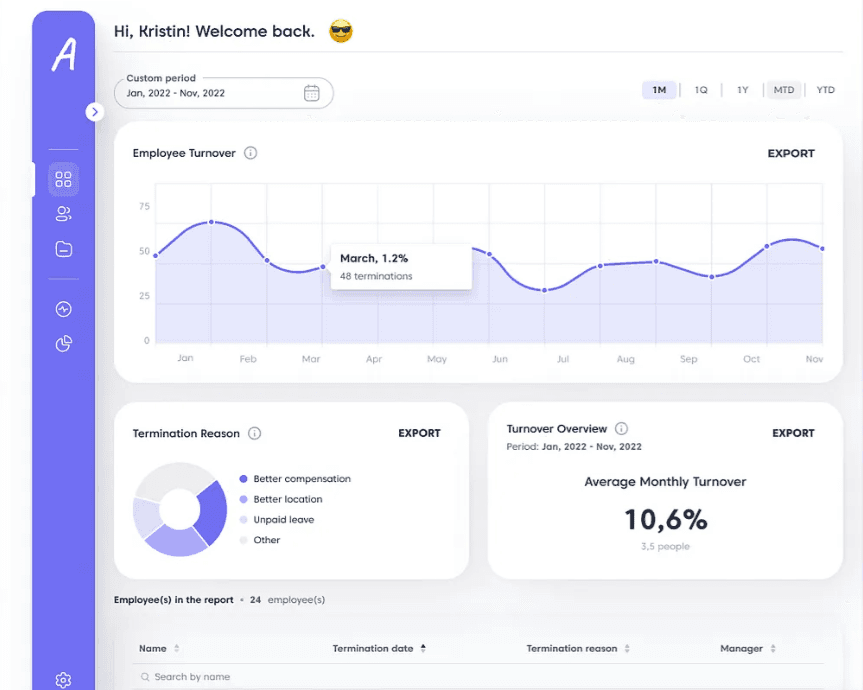Export the Employee Turnover chart
This screenshot has height=690, width=863.
[791, 153]
